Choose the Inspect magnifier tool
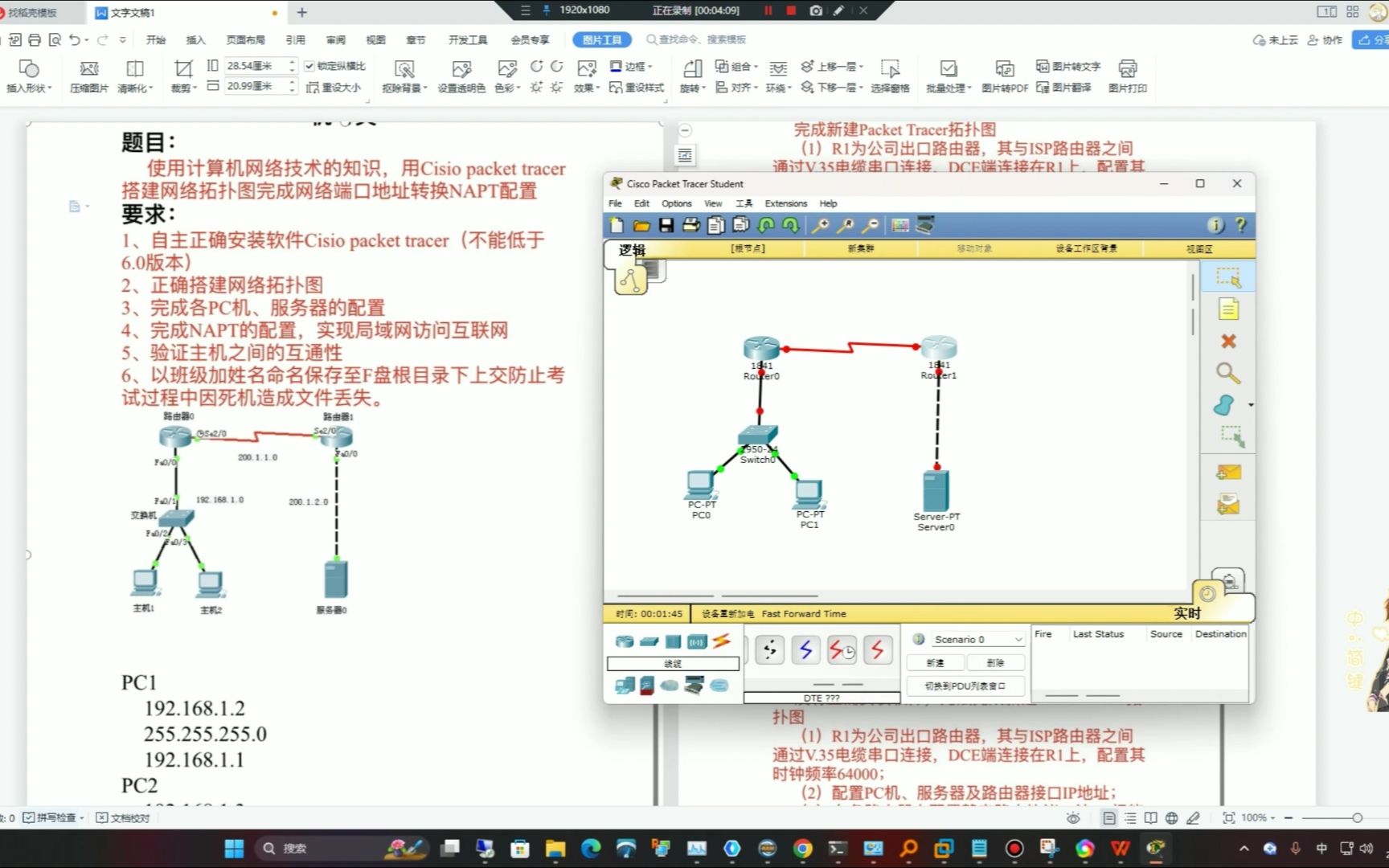Viewport: 1389px width, 868px height. (1228, 373)
